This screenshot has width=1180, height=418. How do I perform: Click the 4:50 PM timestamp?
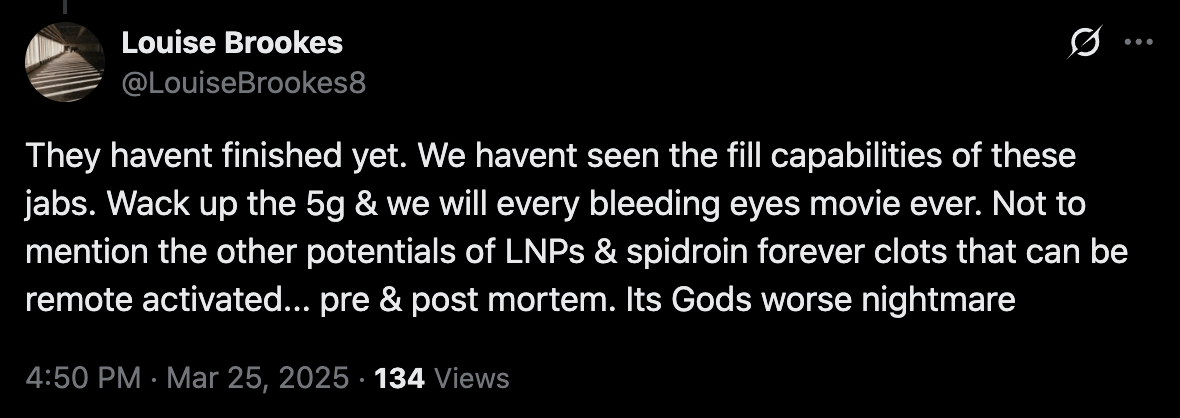pos(82,379)
